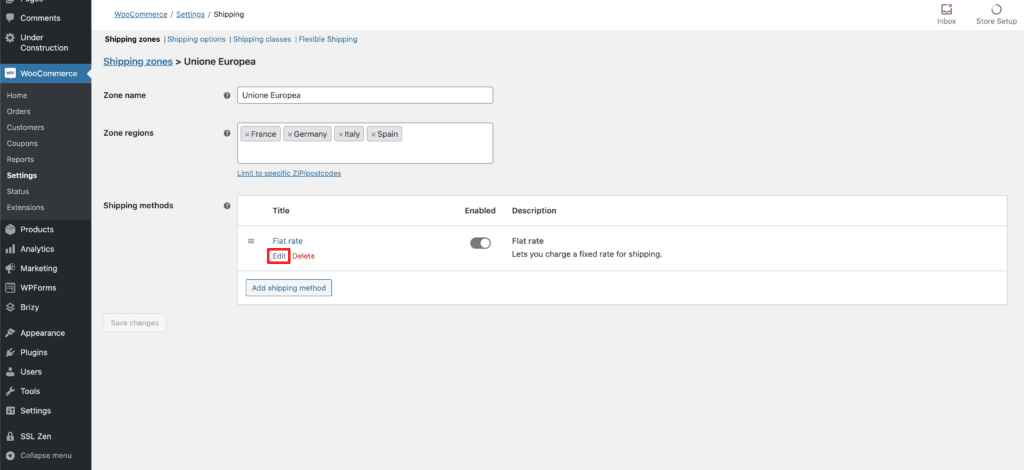Remove France from zone regions
This screenshot has width=1024, height=470.
[247, 134]
